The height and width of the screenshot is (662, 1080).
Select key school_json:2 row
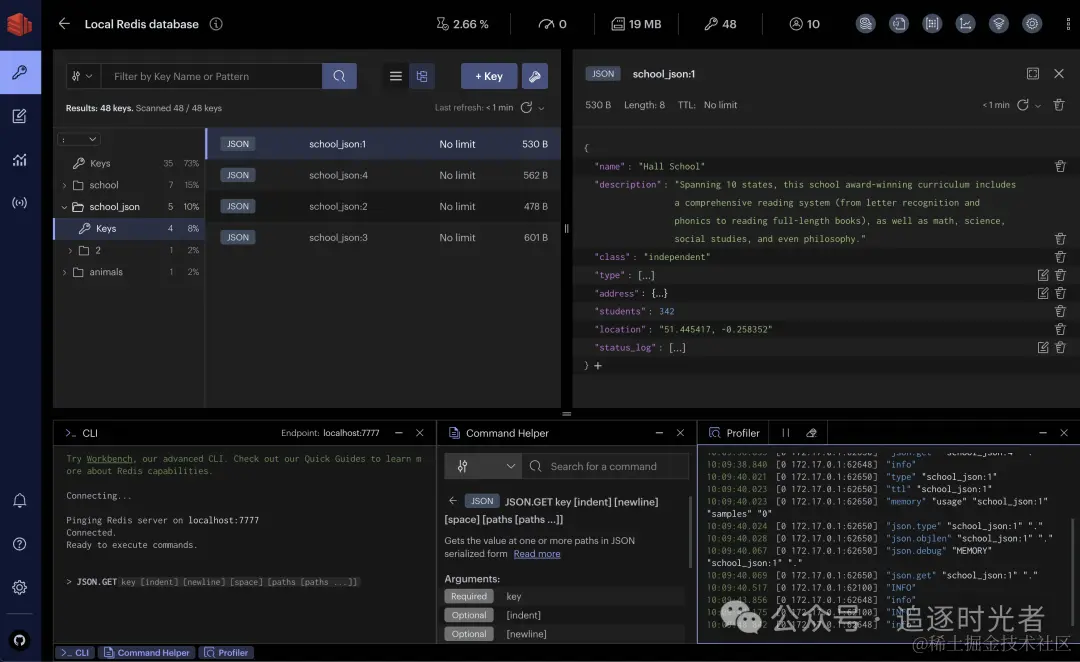click(x=384, y=206)
